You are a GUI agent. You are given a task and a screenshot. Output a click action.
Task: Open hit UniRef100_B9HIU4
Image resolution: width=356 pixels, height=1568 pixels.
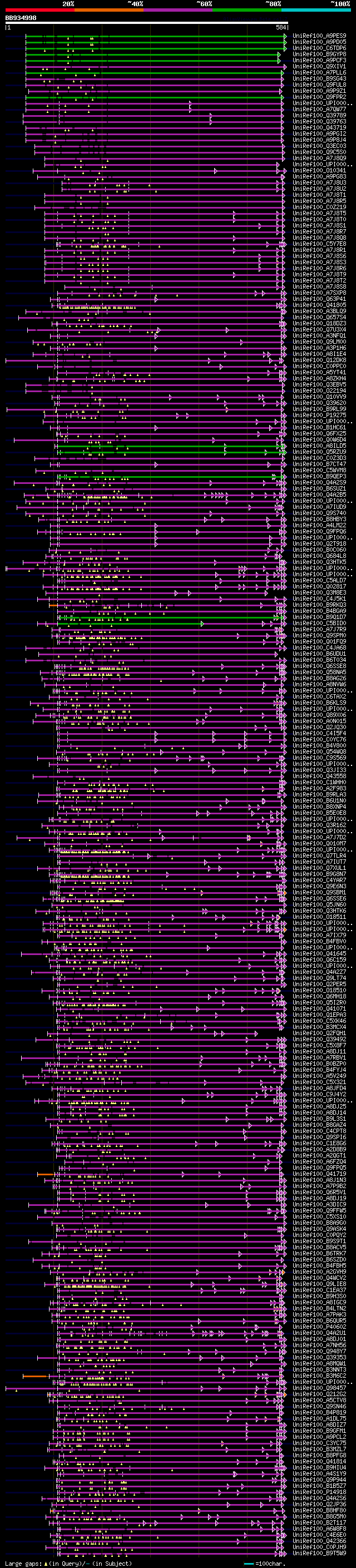tap(319, 1467)
